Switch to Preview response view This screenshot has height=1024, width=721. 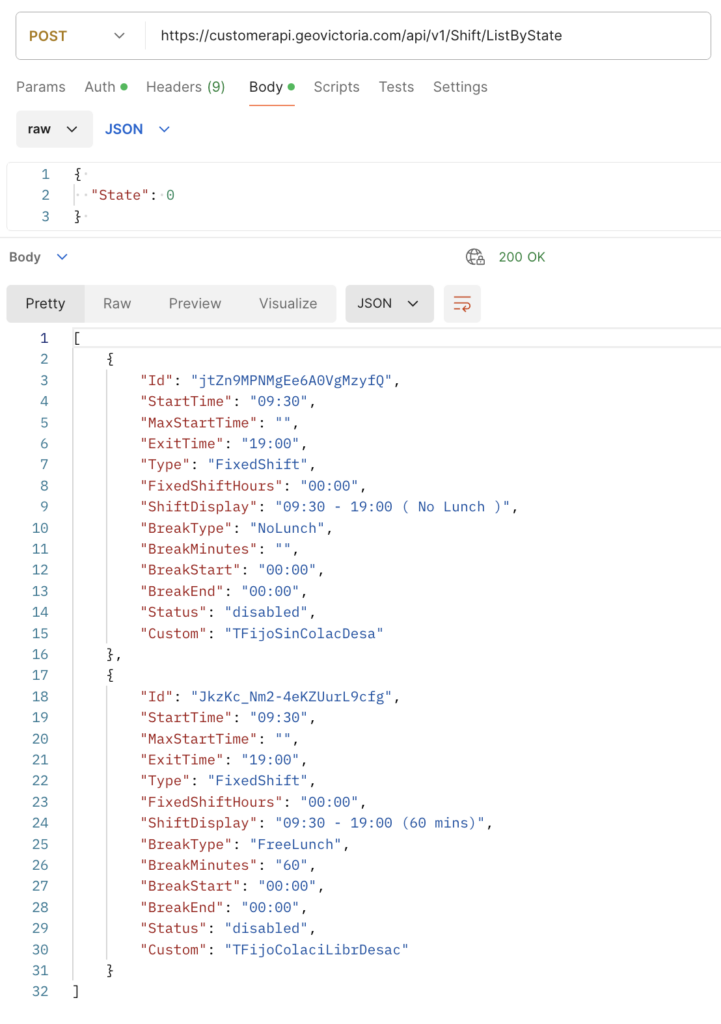click(x=195, y=304)
